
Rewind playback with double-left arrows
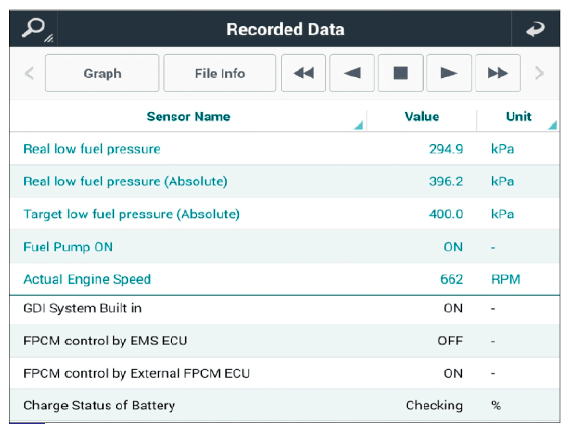pos(303,73)
